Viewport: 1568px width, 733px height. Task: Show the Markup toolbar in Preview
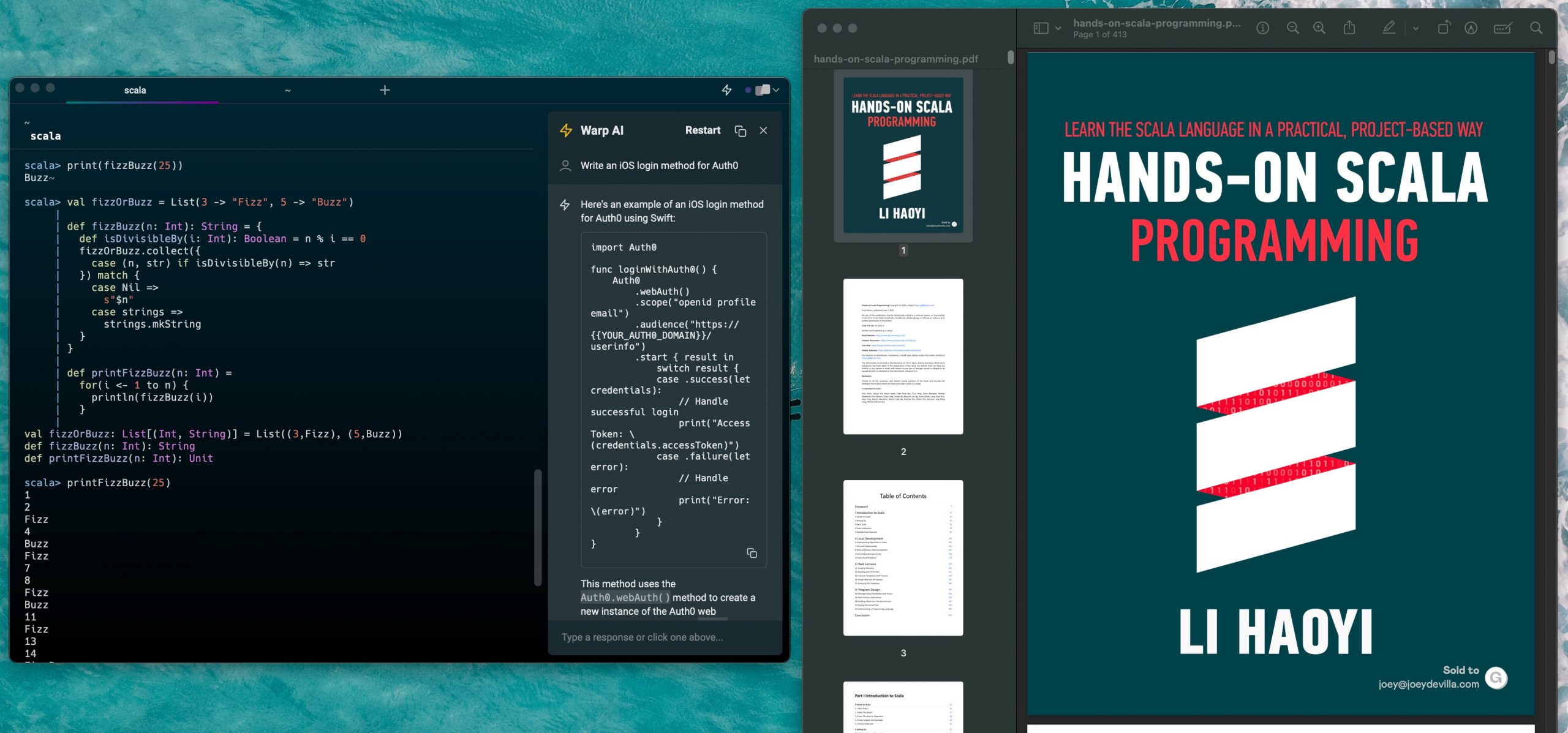coord(1471,28)
